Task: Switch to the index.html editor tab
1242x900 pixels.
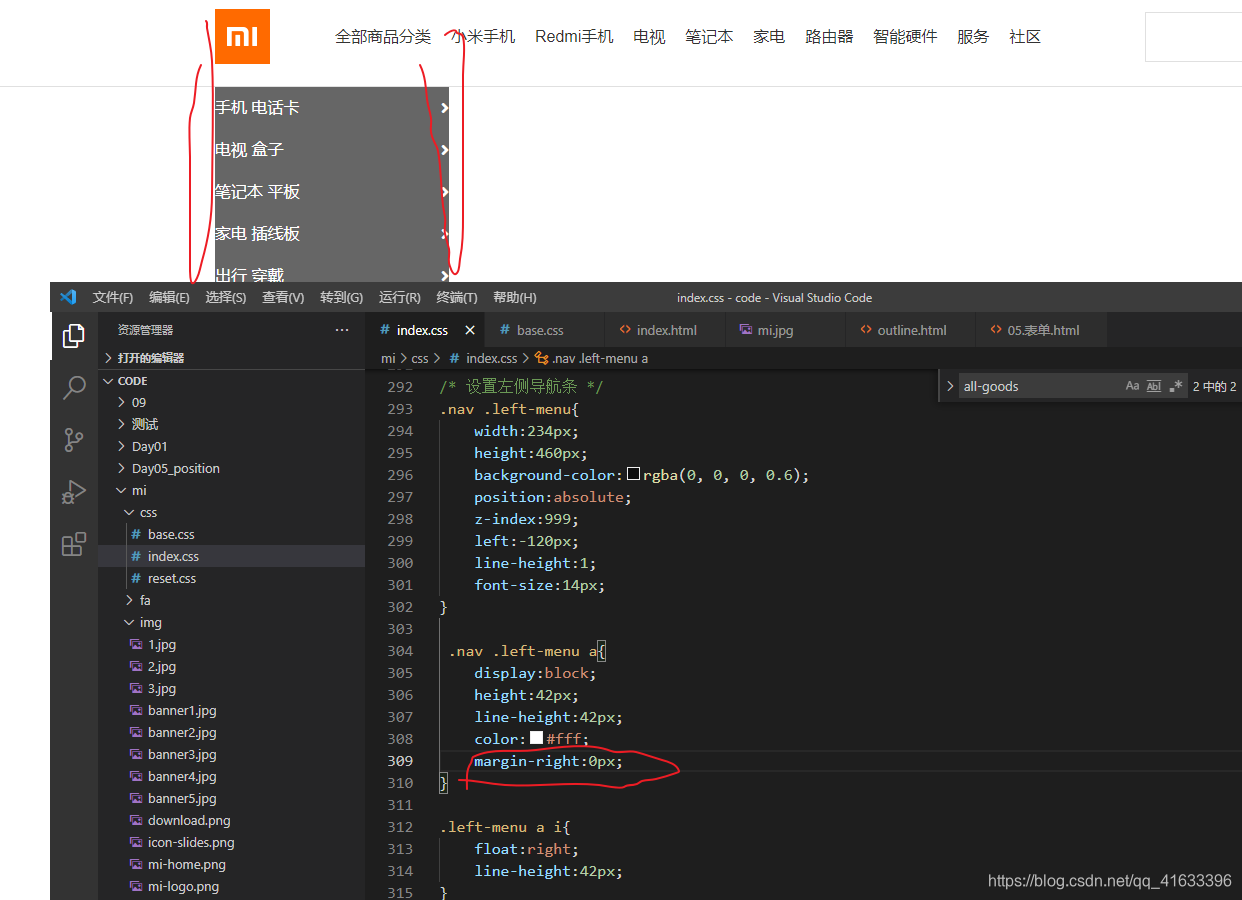Action: 666,330
